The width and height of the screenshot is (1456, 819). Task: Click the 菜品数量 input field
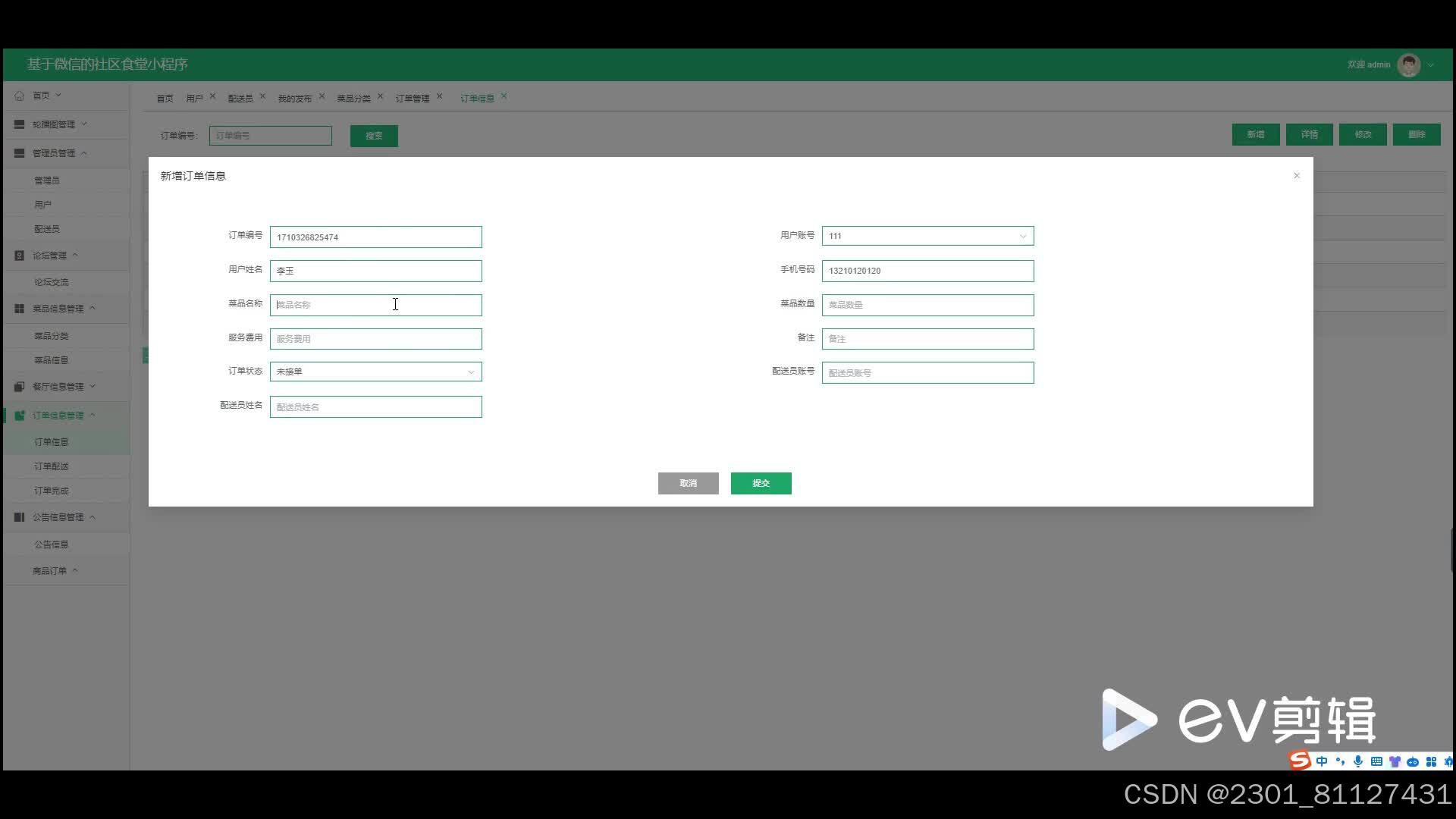click(927, 305)
